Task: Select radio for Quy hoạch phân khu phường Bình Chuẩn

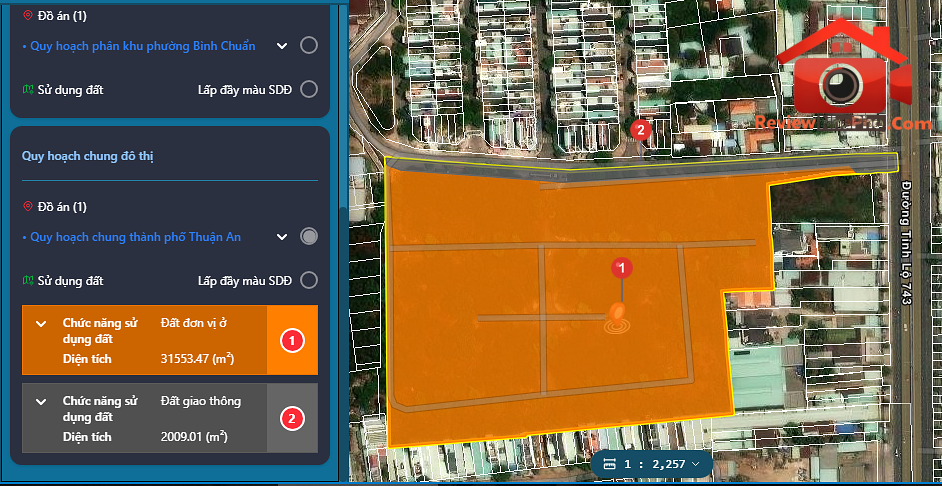Action: coord(309,45)
